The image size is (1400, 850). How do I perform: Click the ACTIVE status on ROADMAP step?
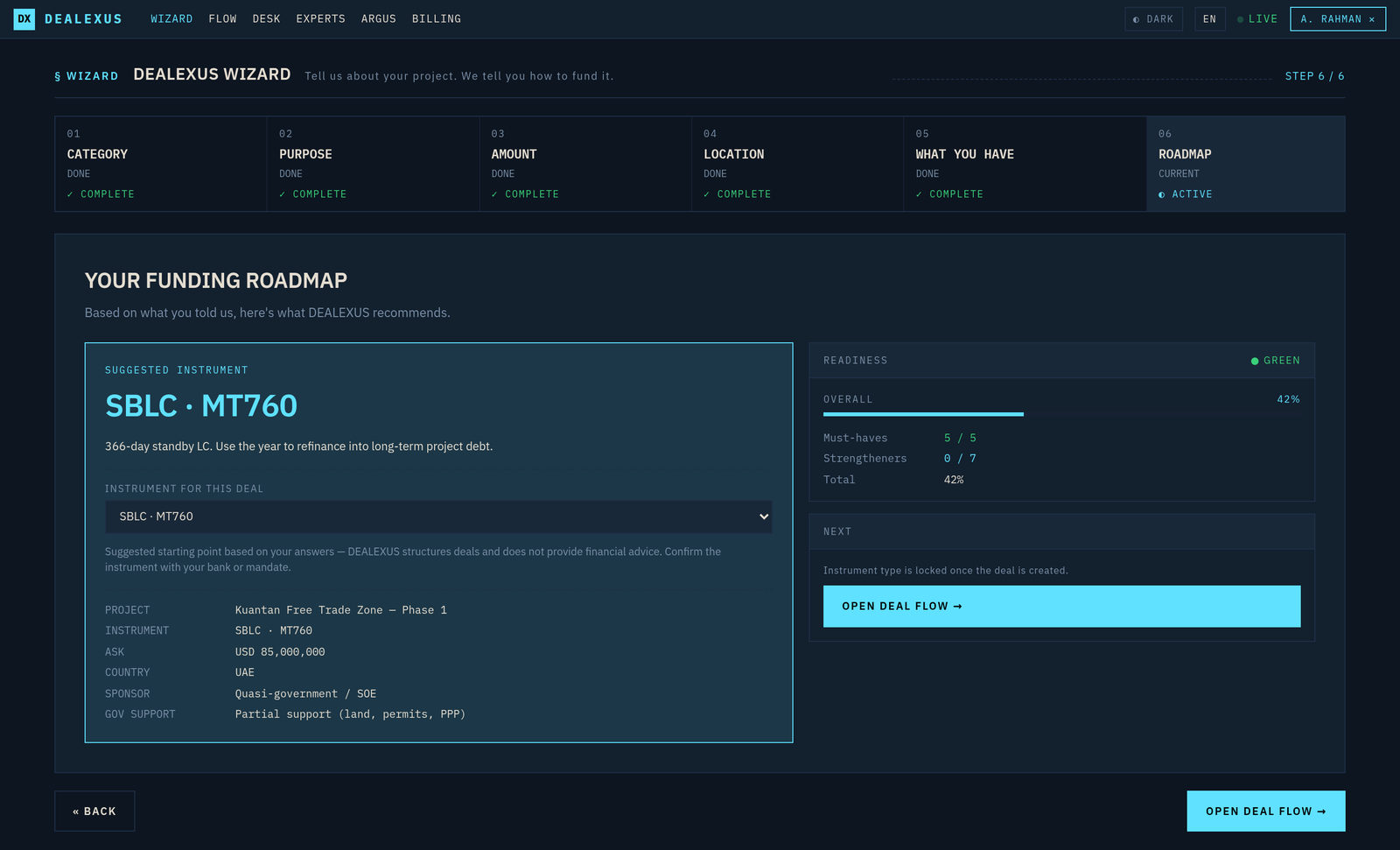point(1186,194)
